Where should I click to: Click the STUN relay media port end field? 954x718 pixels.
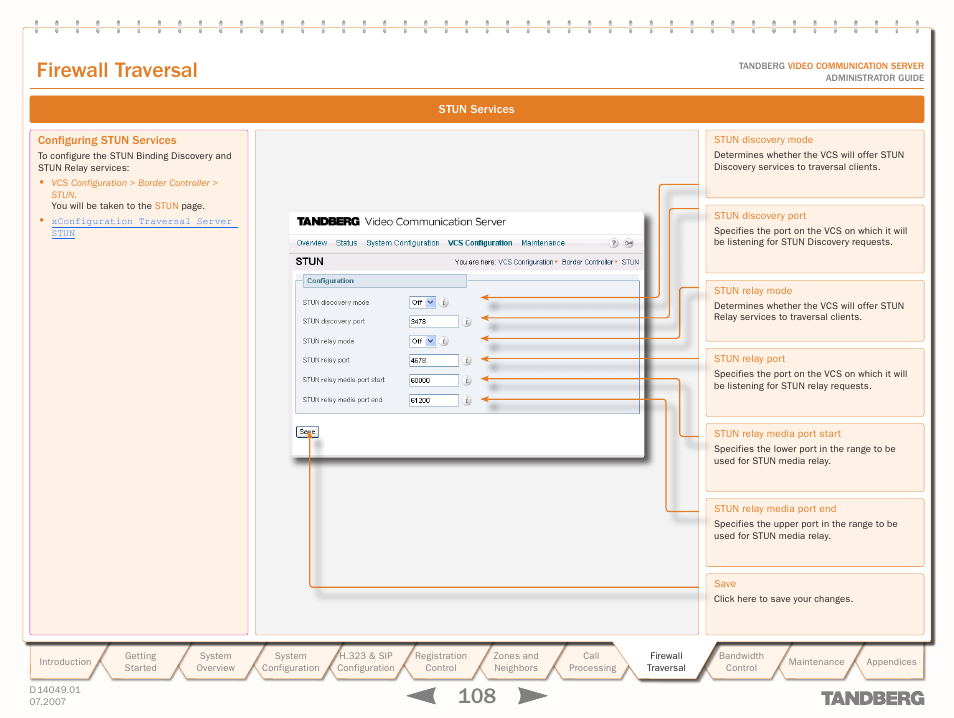click(x=434, y=400)
